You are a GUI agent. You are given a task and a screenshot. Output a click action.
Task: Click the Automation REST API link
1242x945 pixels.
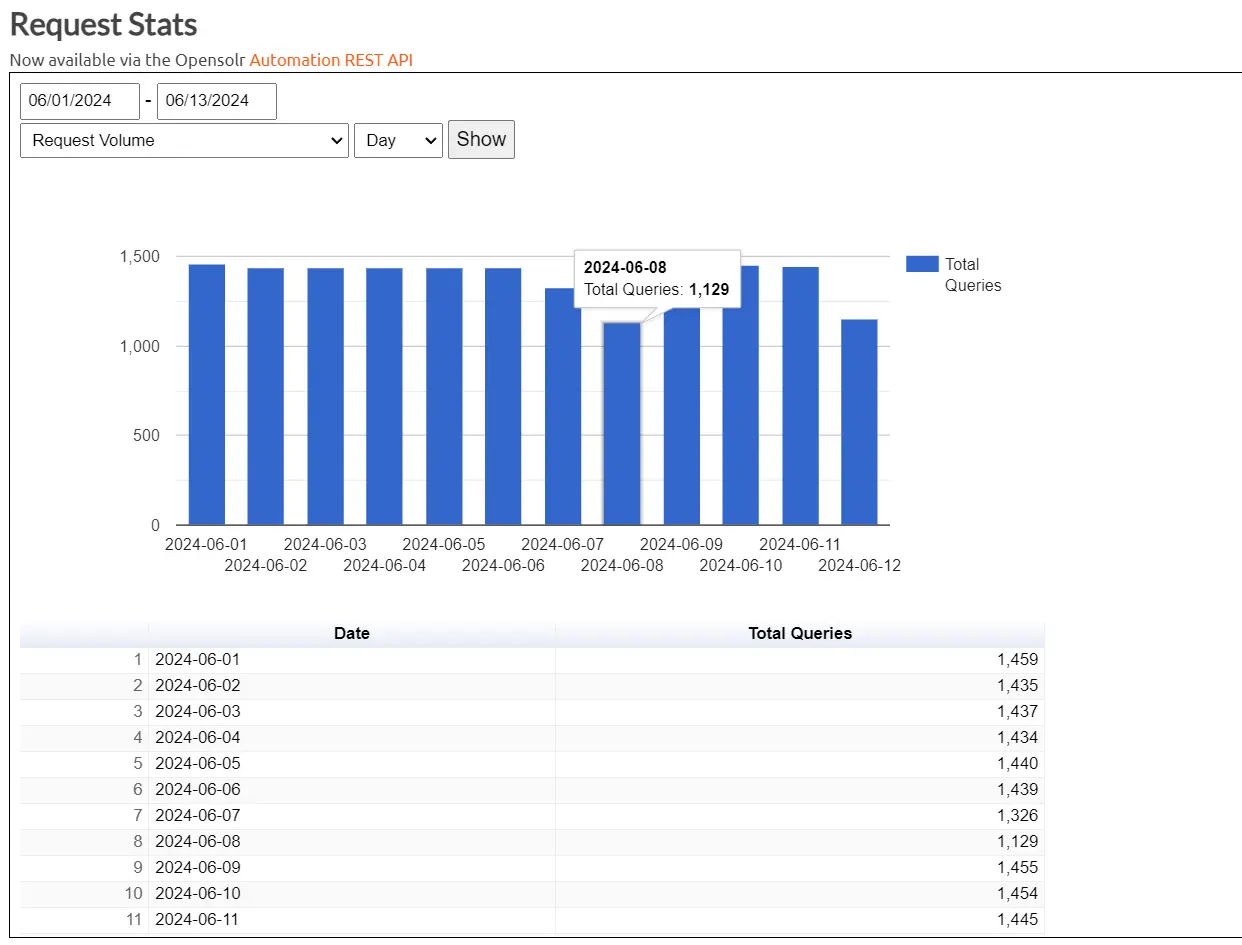click(331, 60)
